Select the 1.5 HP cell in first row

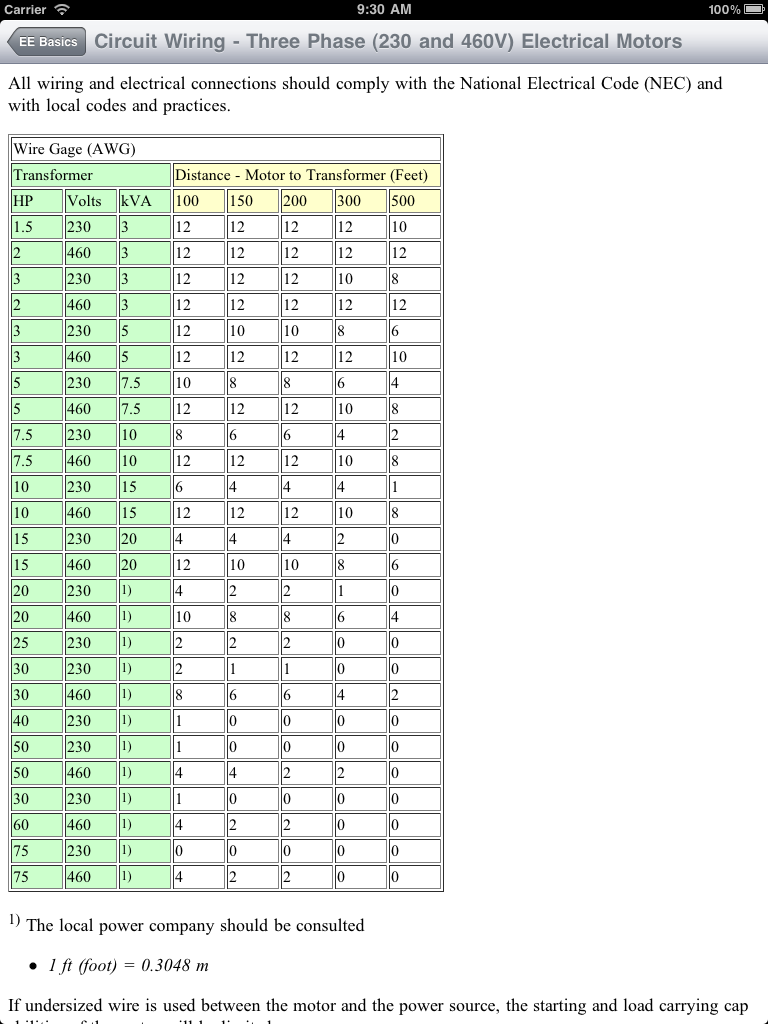pyautogui.click(x=37, y=227)
